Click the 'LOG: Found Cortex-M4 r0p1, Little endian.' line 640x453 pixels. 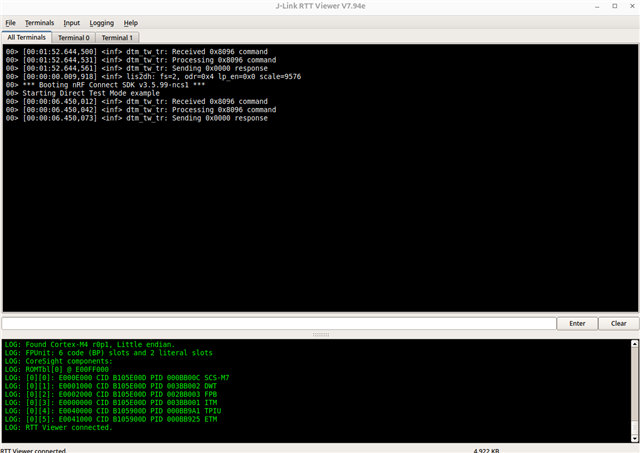point(90,344)
